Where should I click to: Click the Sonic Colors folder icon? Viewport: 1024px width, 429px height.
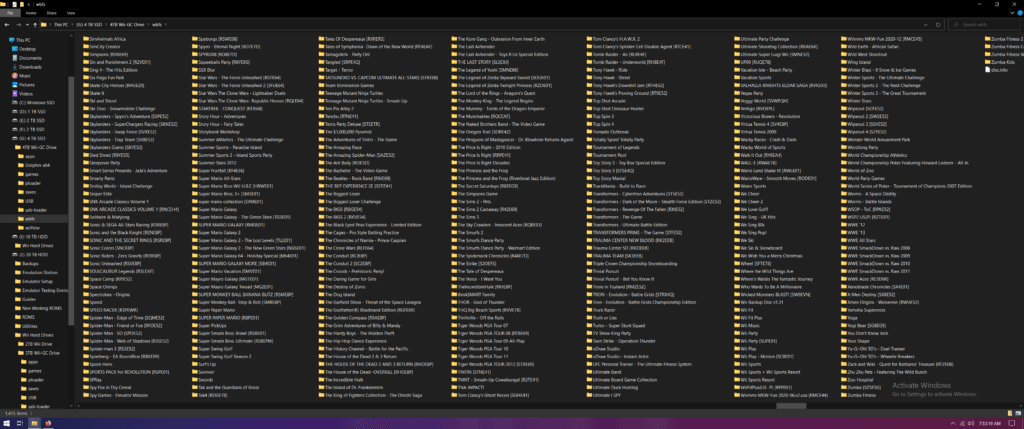tap(86, 248)
